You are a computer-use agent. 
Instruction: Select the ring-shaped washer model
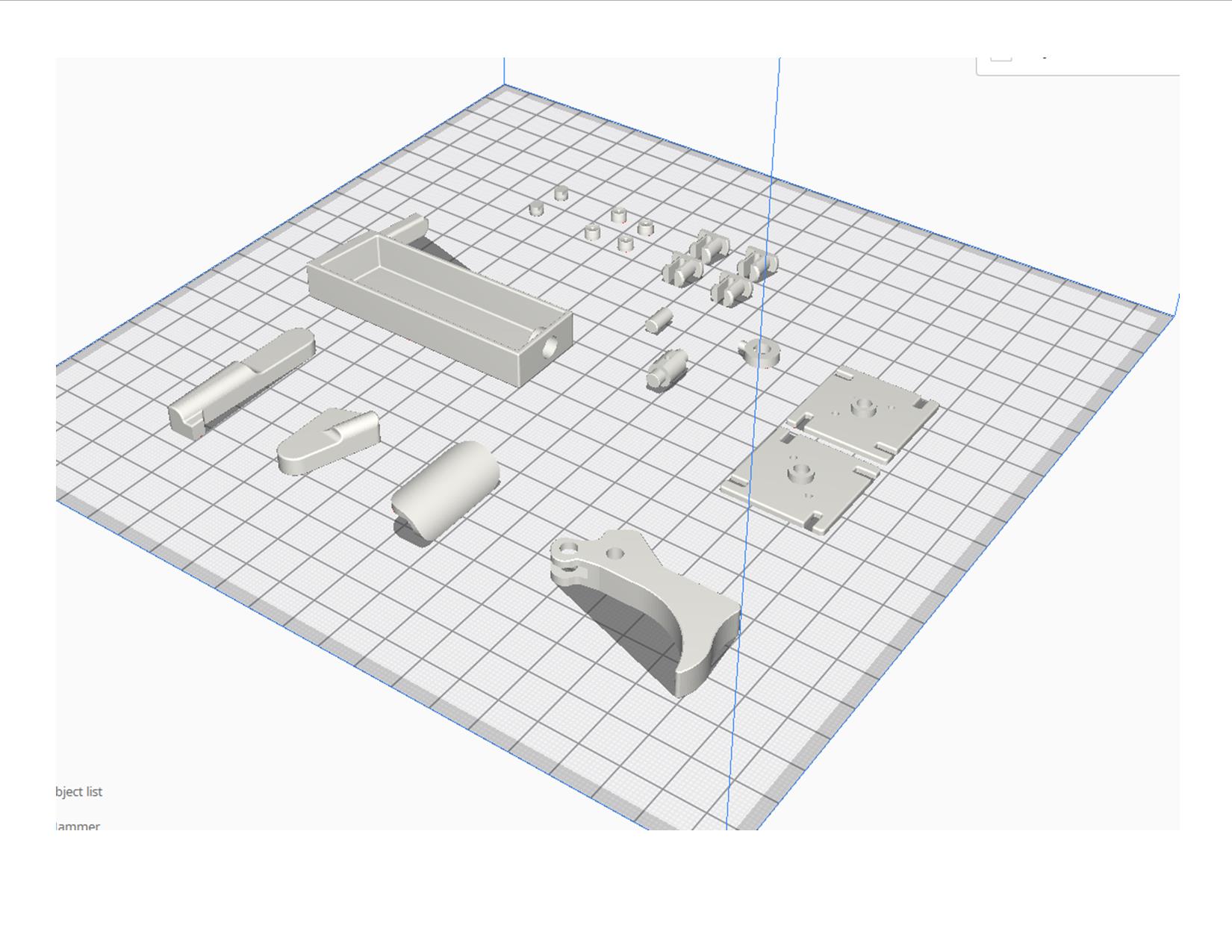759,351
